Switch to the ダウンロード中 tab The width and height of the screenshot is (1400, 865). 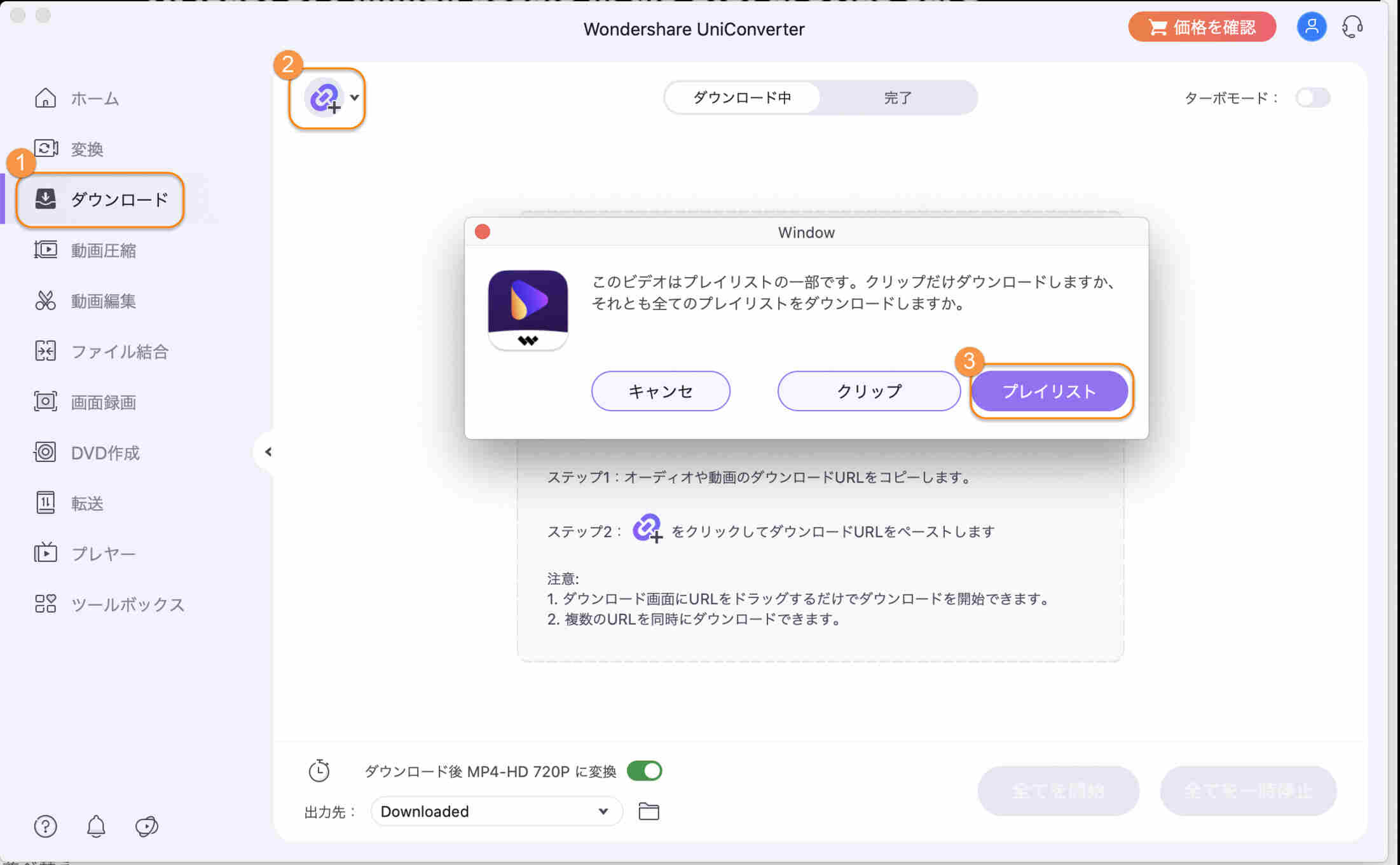[742, 97]
